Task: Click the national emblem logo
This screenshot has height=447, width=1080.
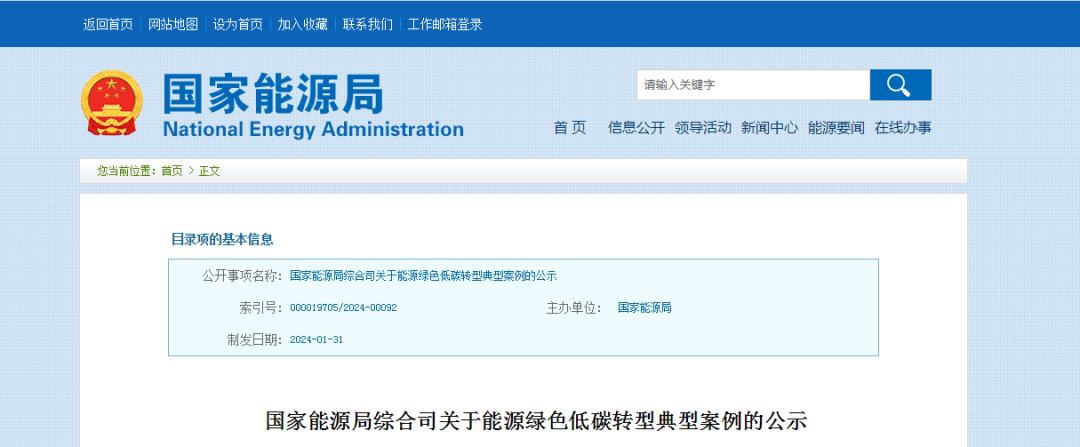Action: (x=110, y=103)
